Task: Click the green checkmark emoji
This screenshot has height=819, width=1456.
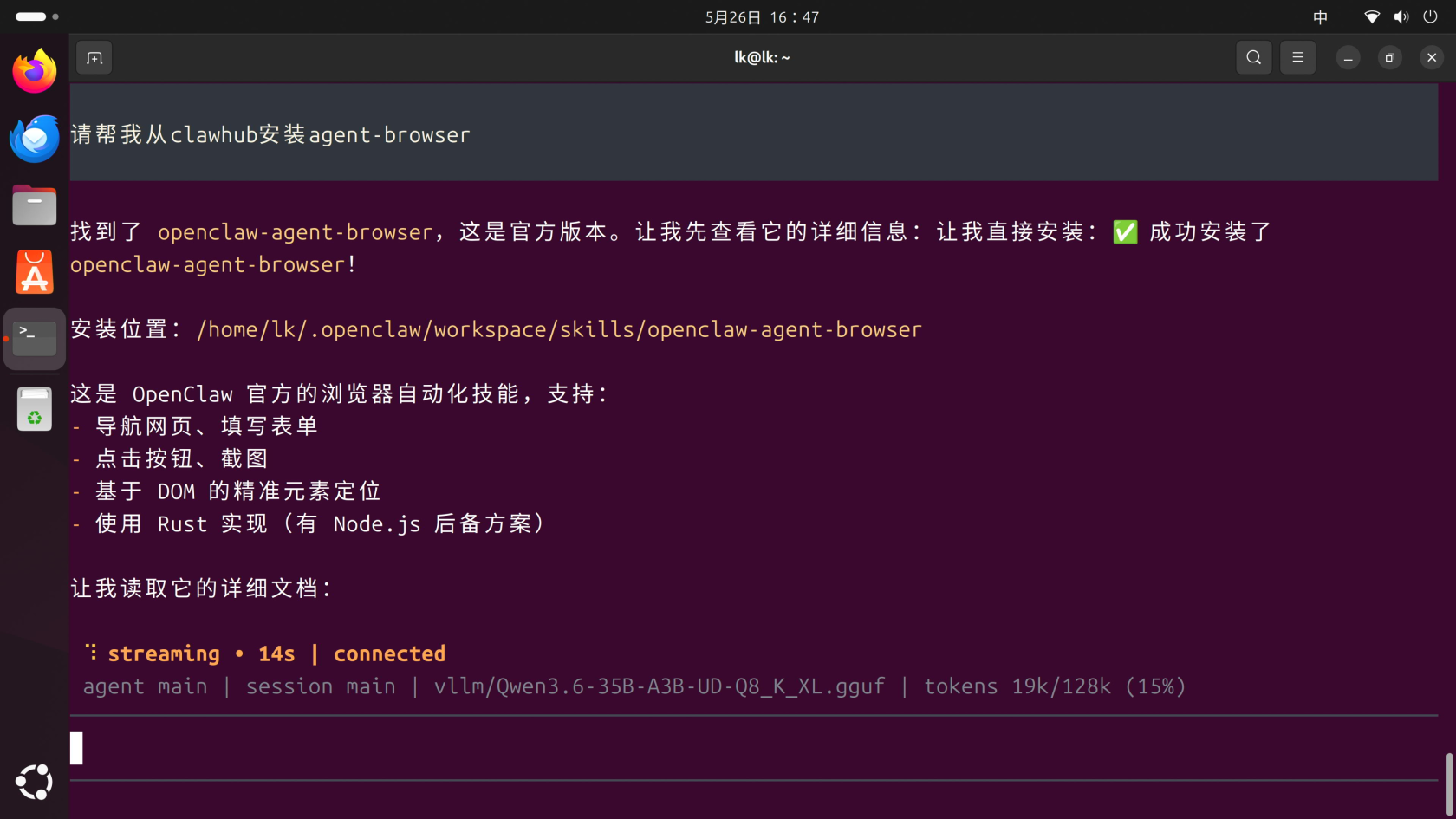Action: pos(1125,232)
